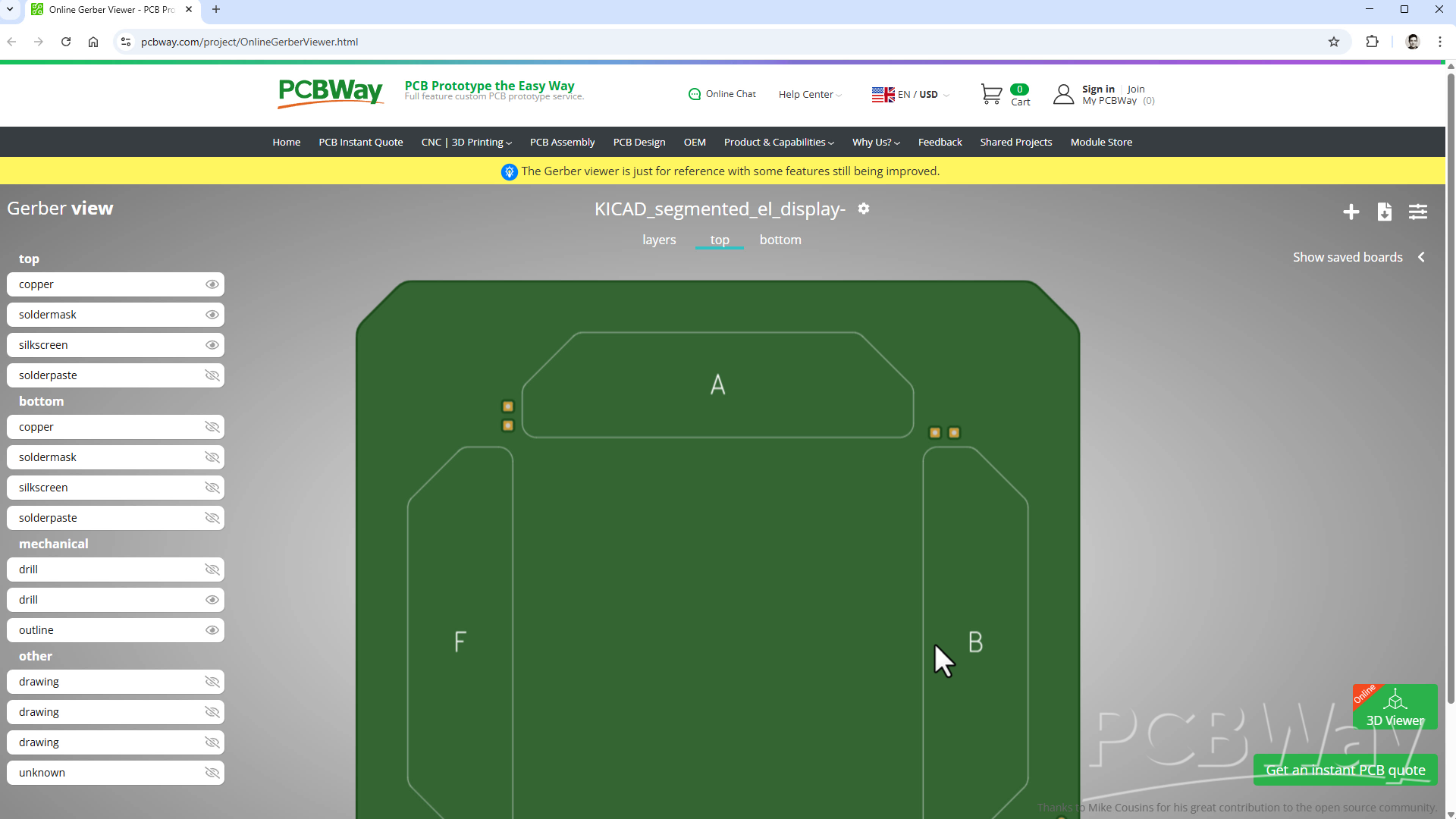
Task: Click Get an instant PCB quote
Action: click(1345, 770)
